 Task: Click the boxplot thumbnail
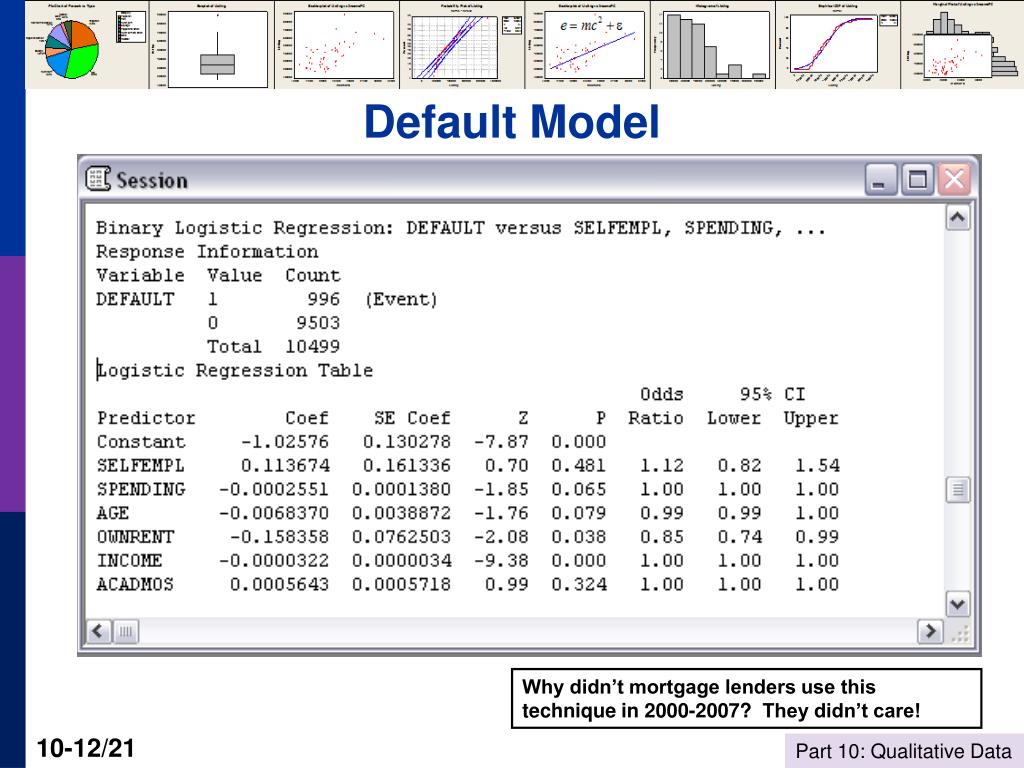212,44
